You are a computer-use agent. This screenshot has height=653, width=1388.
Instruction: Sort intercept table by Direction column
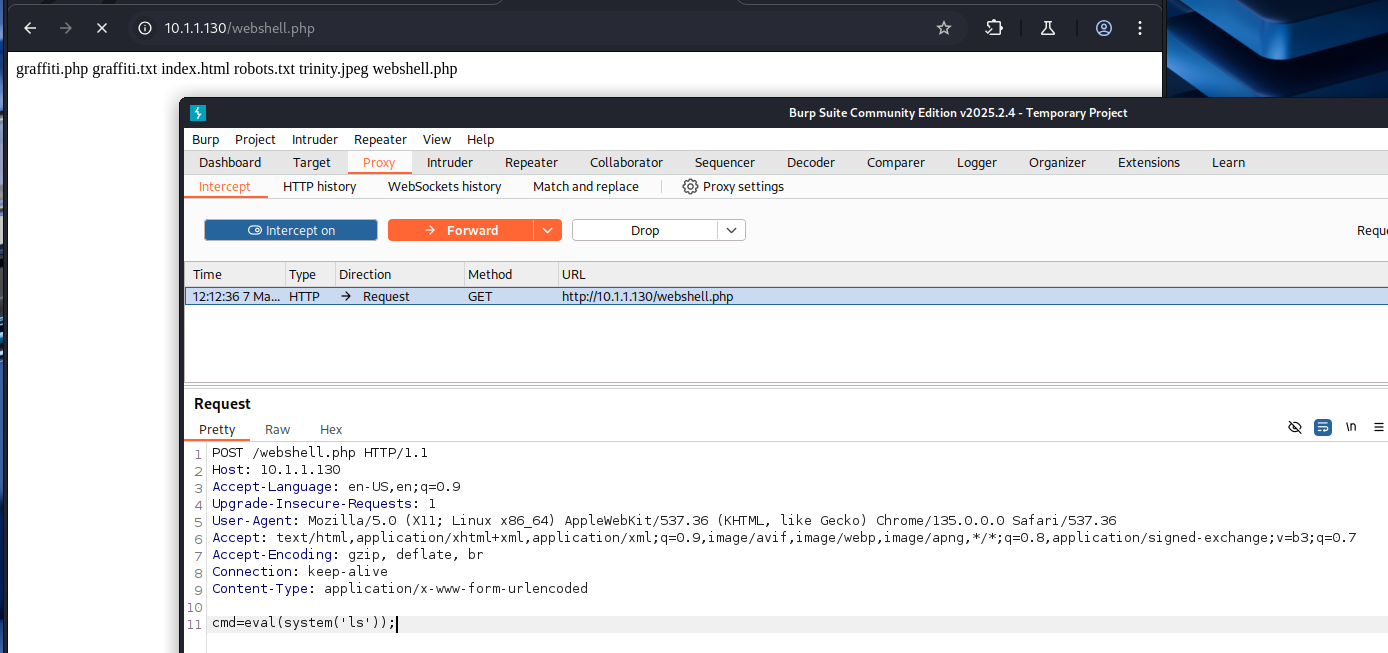399,274
